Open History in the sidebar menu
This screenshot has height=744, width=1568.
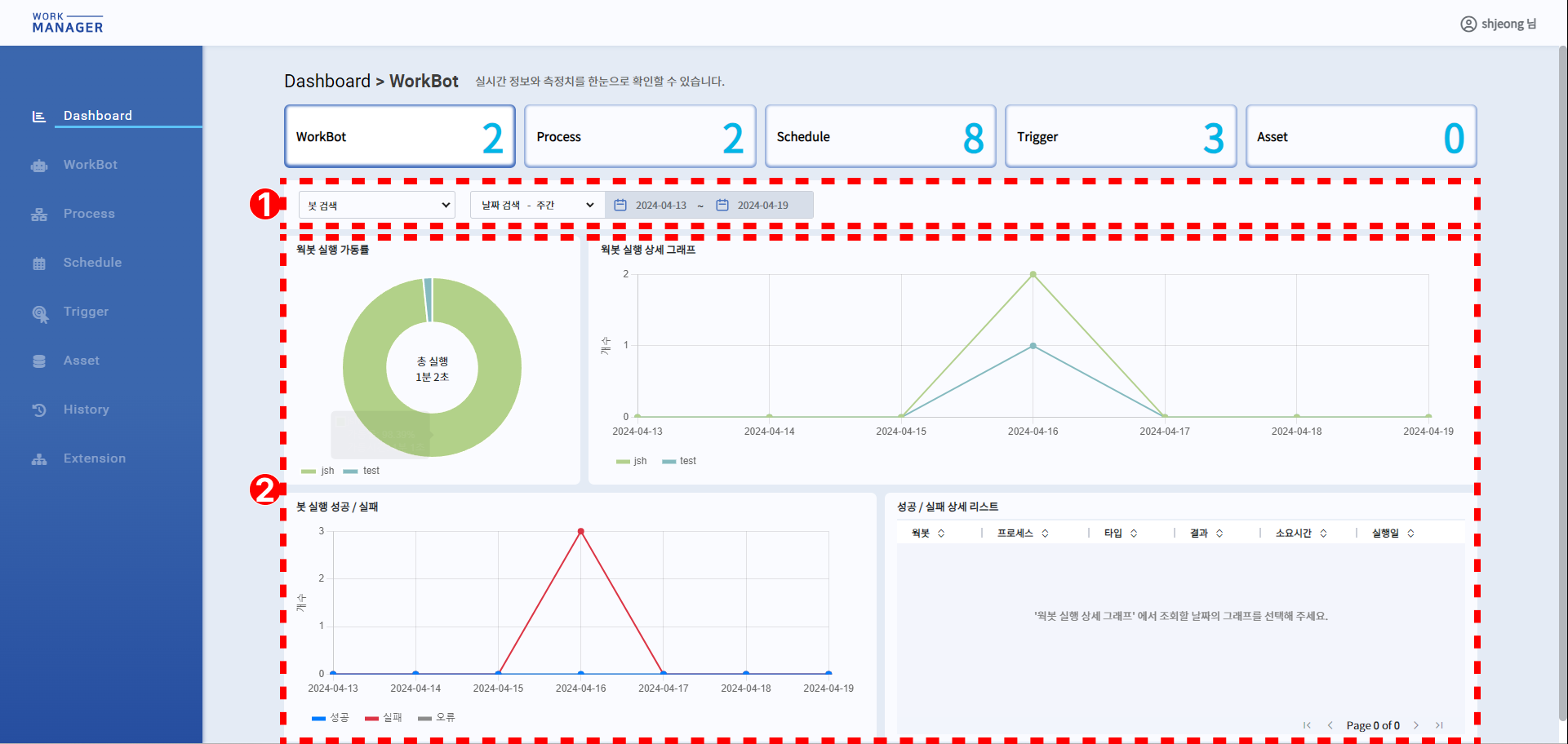86,410
